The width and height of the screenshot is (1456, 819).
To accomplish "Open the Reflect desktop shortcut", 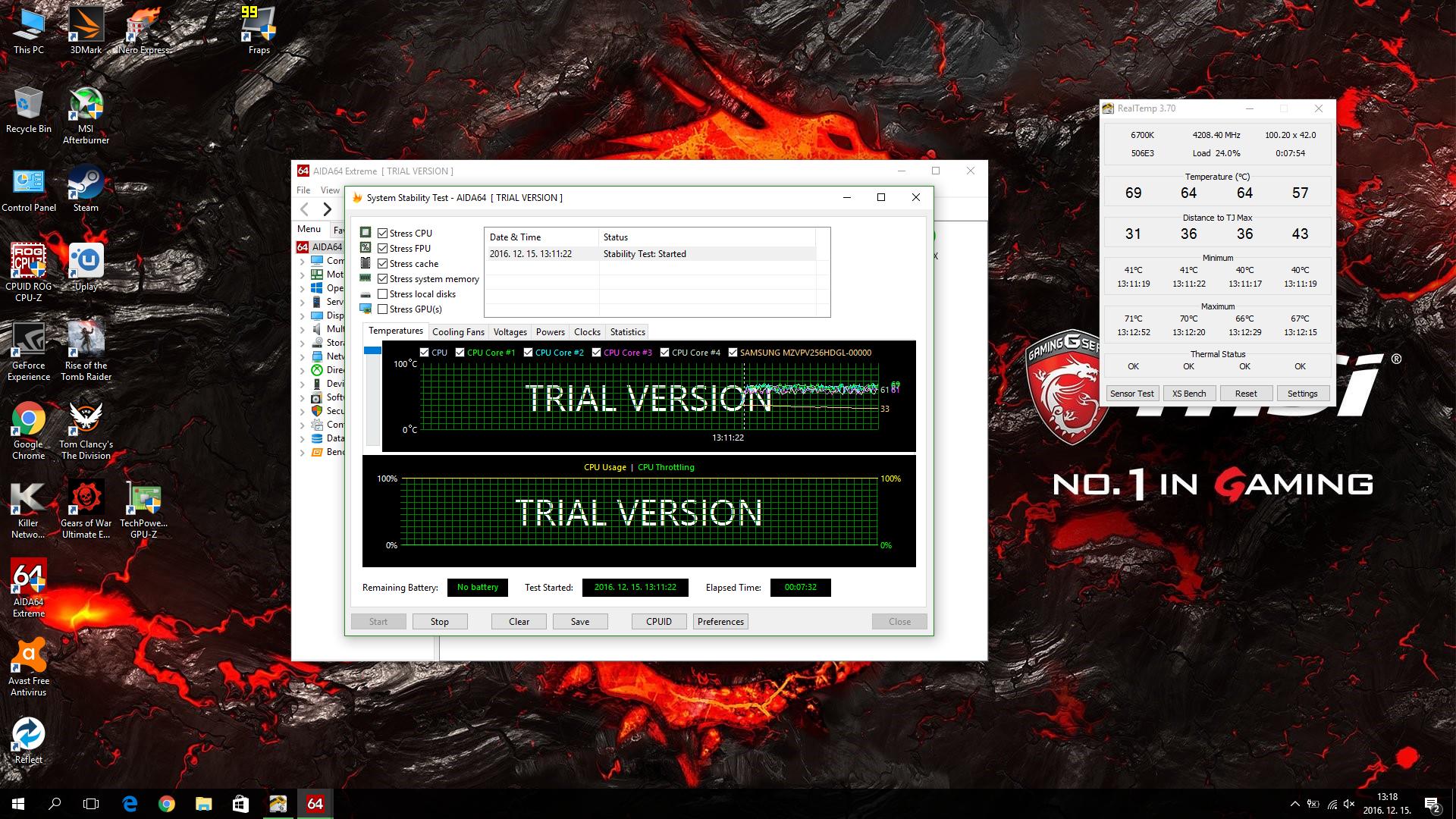I will coord(29,739).
